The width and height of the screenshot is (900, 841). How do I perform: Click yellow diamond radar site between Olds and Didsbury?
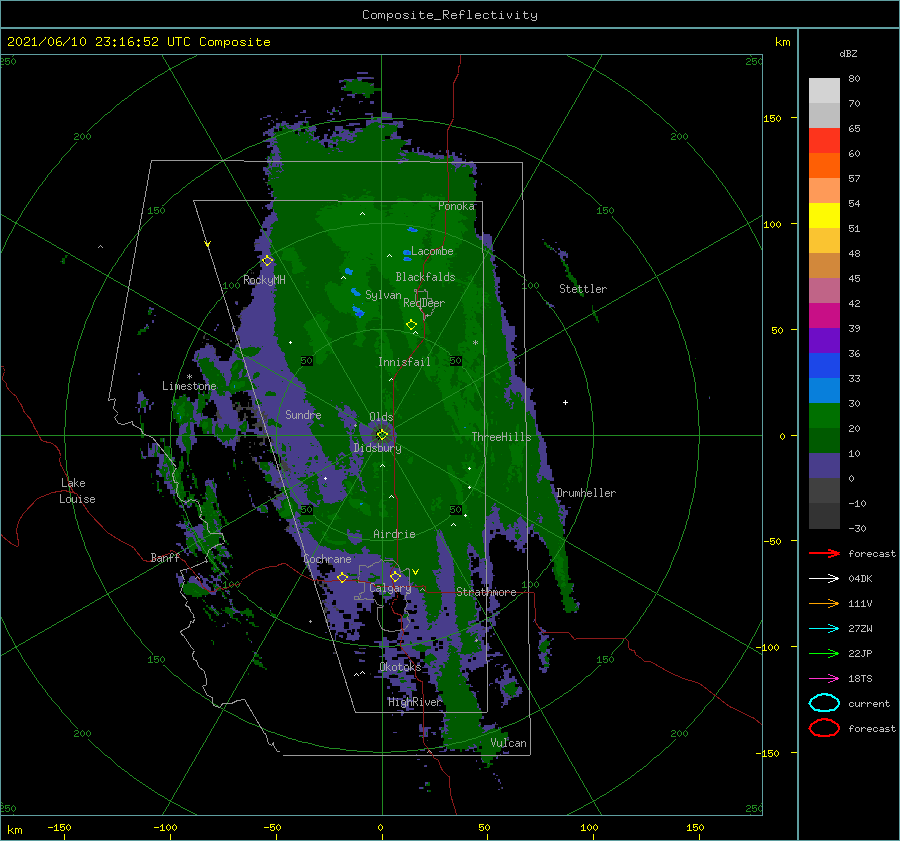382,435
